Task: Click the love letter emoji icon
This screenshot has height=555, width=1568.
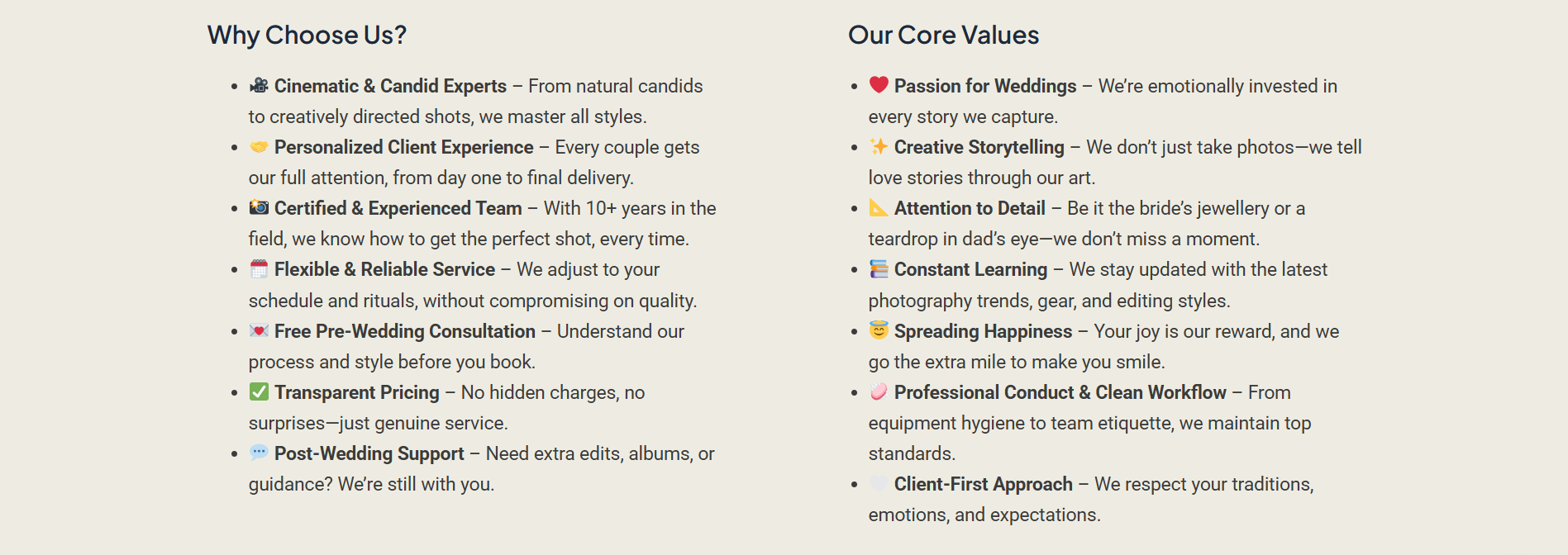Action: (x=259, y=330)
